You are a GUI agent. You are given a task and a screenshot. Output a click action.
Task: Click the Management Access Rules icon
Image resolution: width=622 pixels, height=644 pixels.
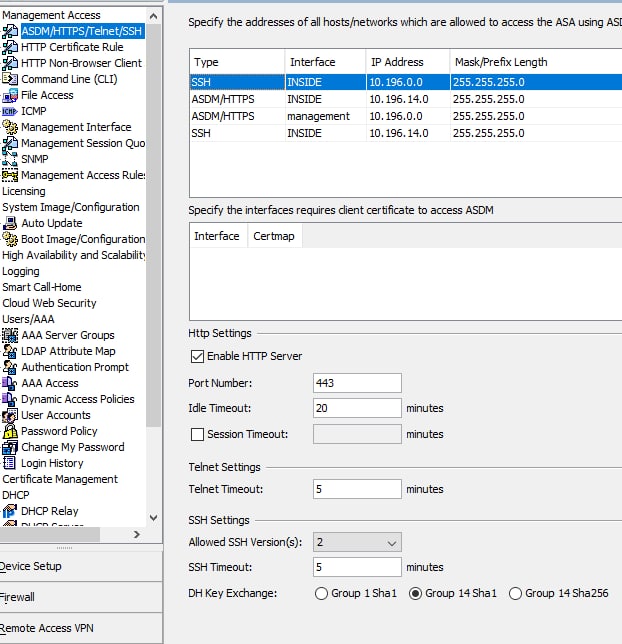[10, 175]
